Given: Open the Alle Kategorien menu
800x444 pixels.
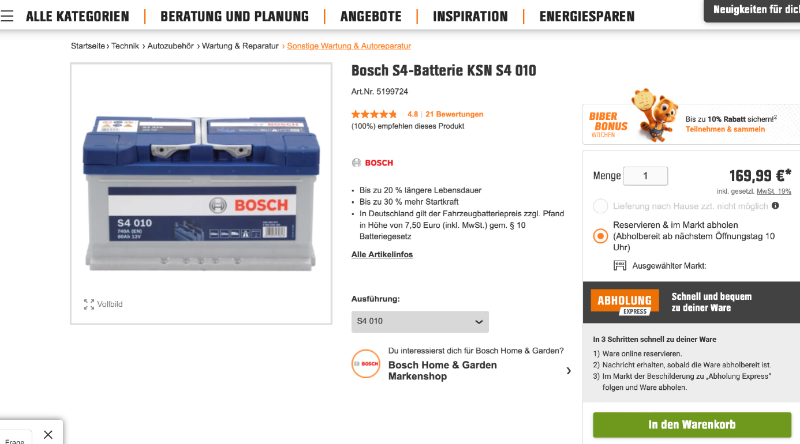Looking at the screenshot, I should tap(77, 16).
